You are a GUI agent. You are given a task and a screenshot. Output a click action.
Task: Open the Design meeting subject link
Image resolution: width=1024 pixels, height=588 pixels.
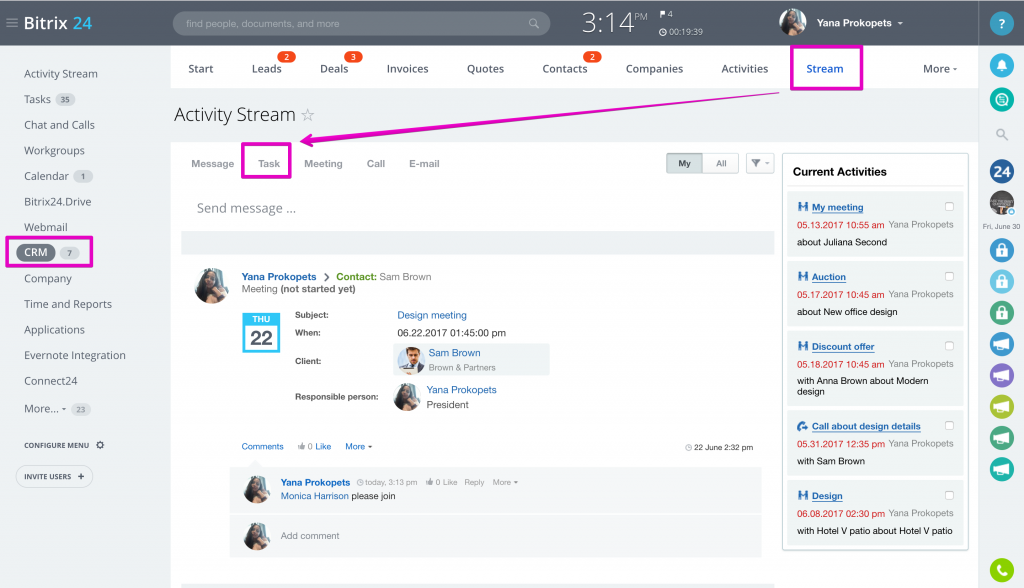click(432, 315)
